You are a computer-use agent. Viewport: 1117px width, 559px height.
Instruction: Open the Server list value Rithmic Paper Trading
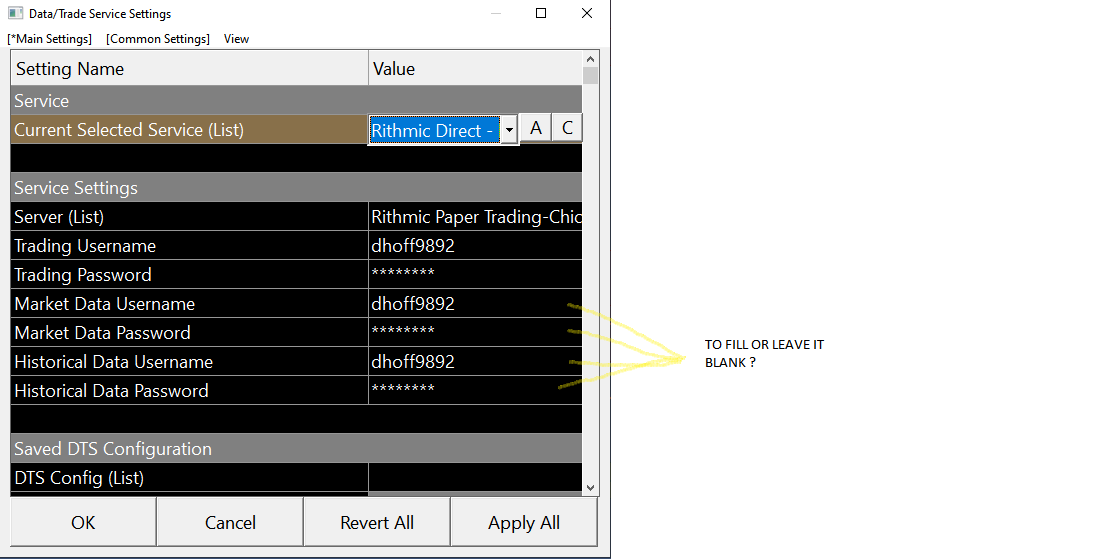(475, 216)
